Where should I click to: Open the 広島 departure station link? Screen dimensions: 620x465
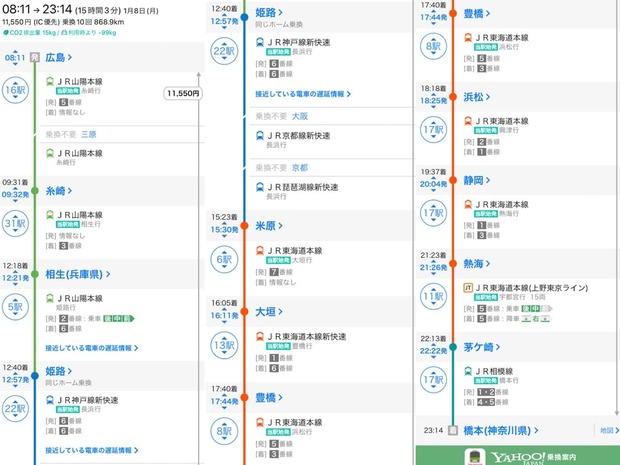tap(59, 57)
